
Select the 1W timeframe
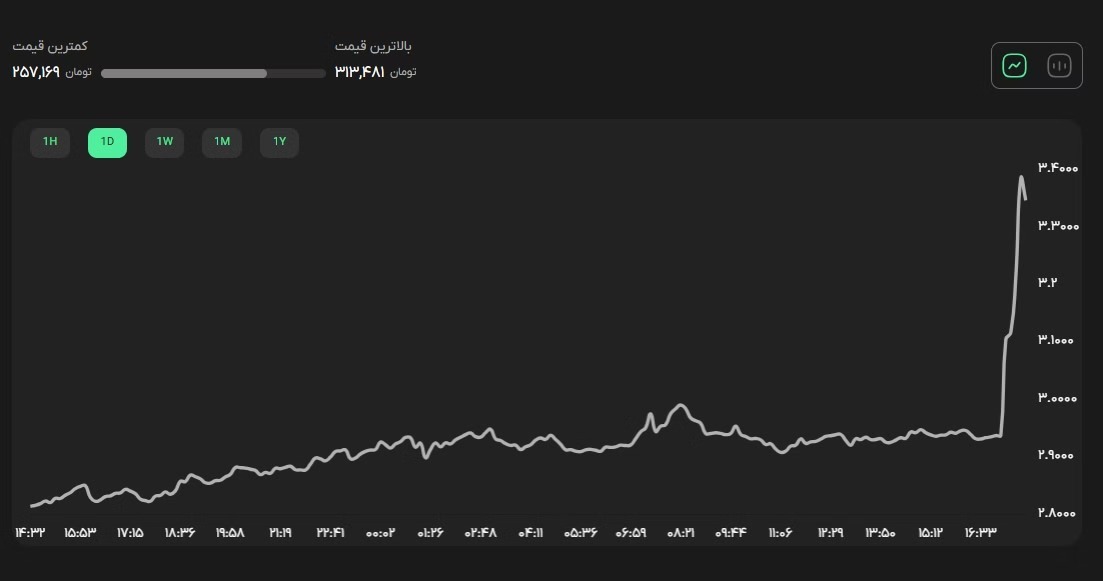click(165, 142)
